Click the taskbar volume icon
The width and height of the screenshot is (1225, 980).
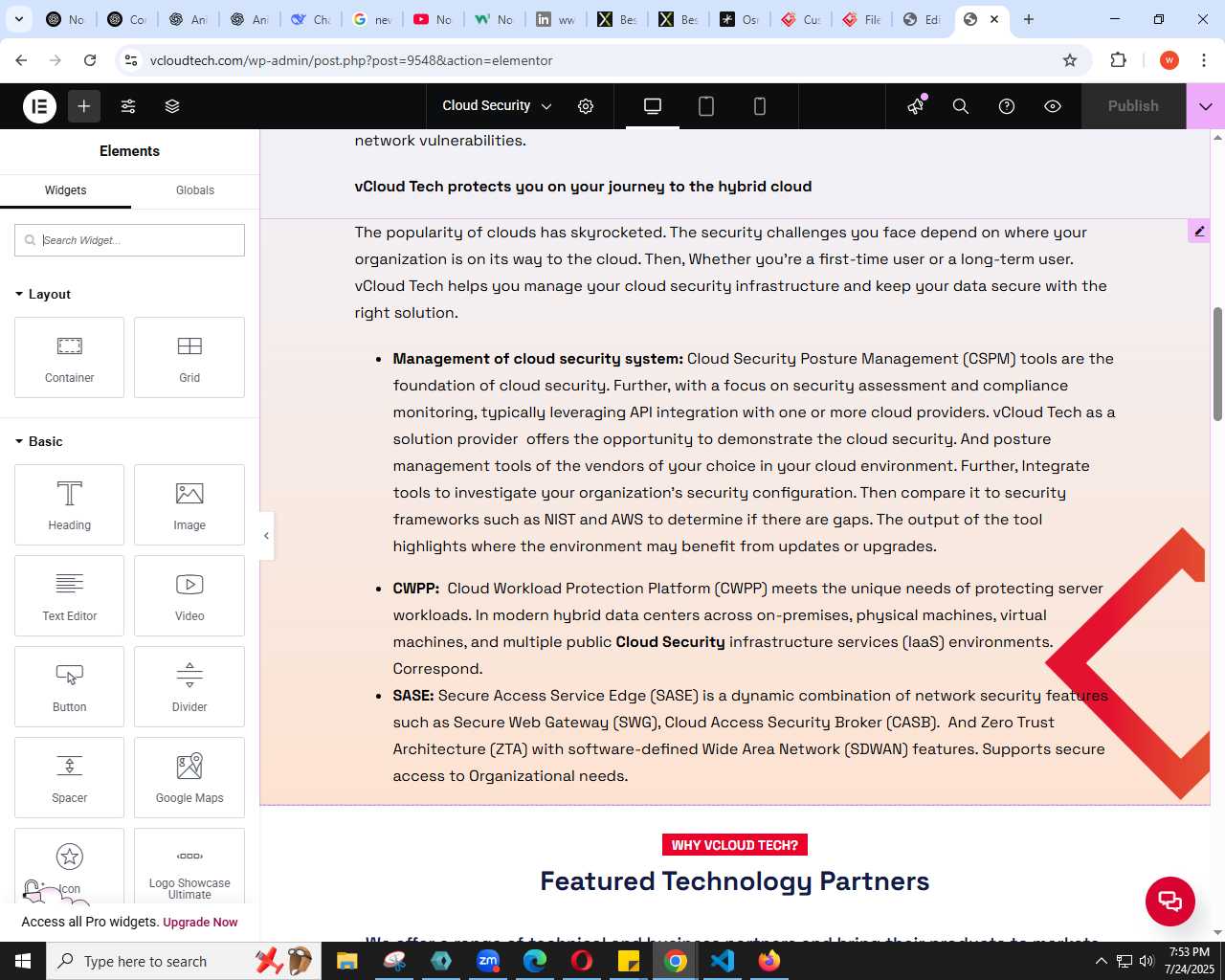(x=1147, y=961)
